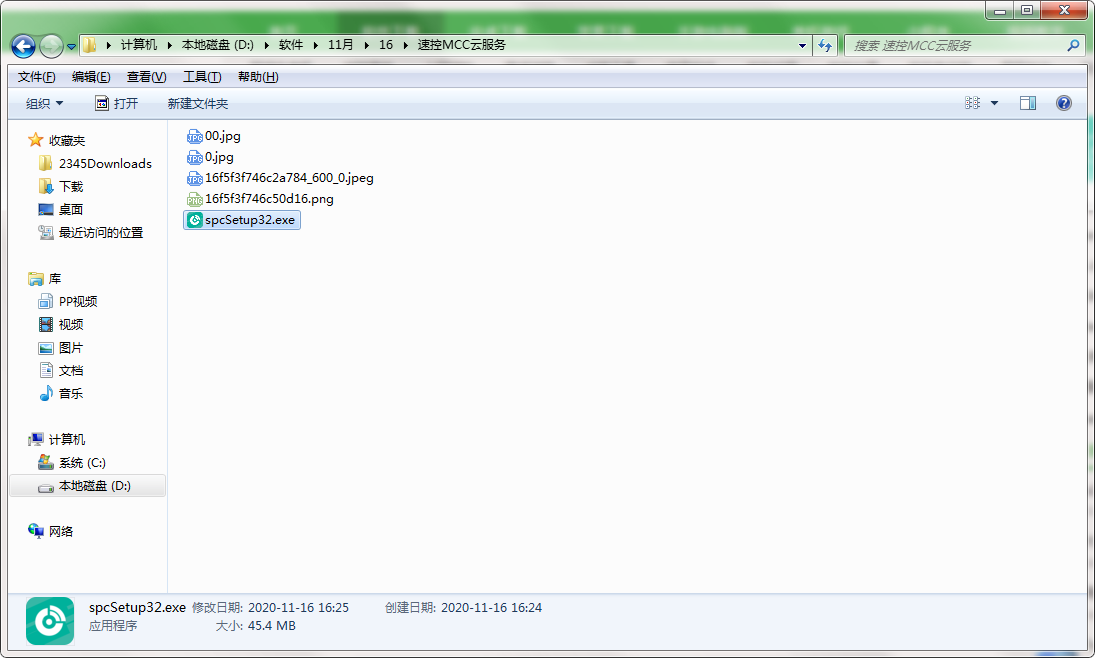Image resolution: width=1095 pixels, height=658 pixels.
Task: Select 库 in navigation pane
Action: (54, 279)
